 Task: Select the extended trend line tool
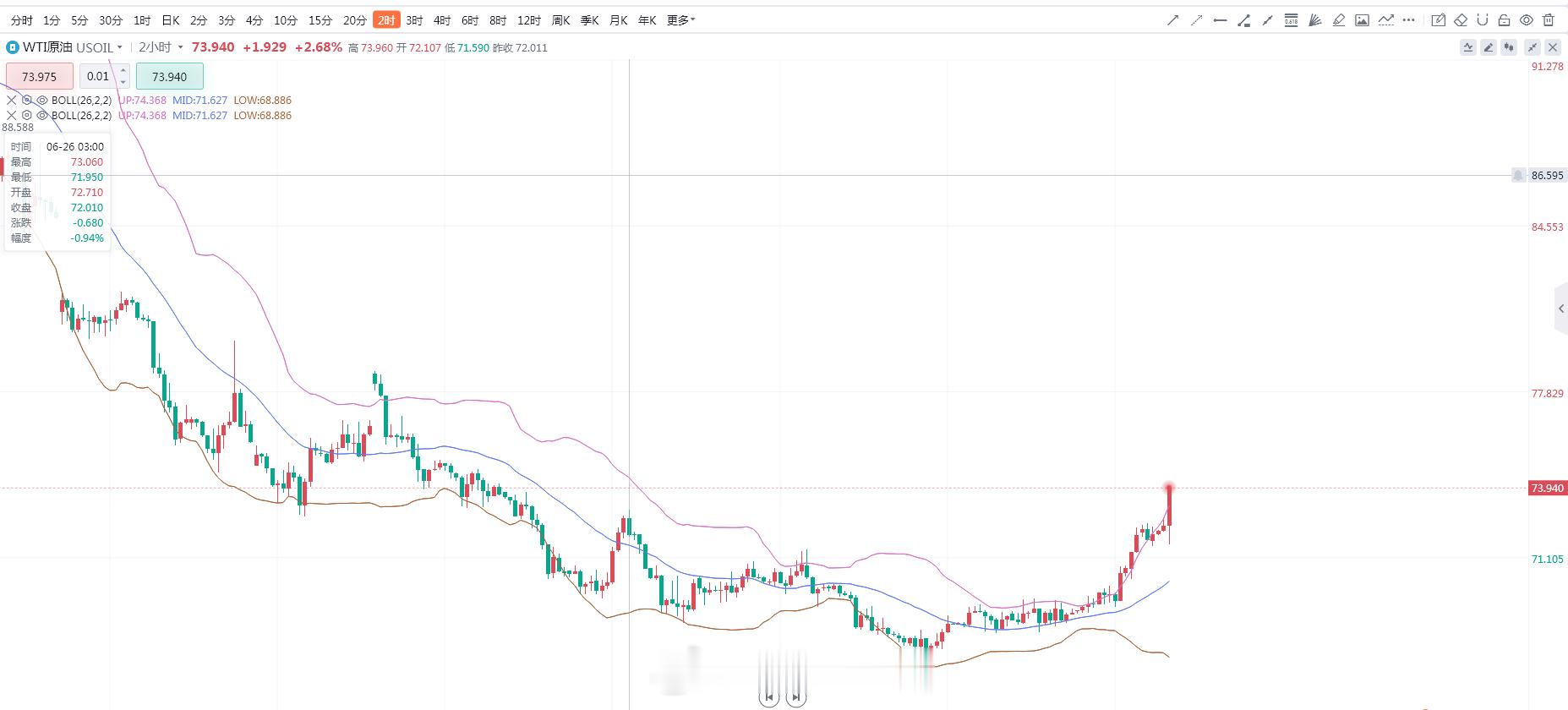point(1267,20)
